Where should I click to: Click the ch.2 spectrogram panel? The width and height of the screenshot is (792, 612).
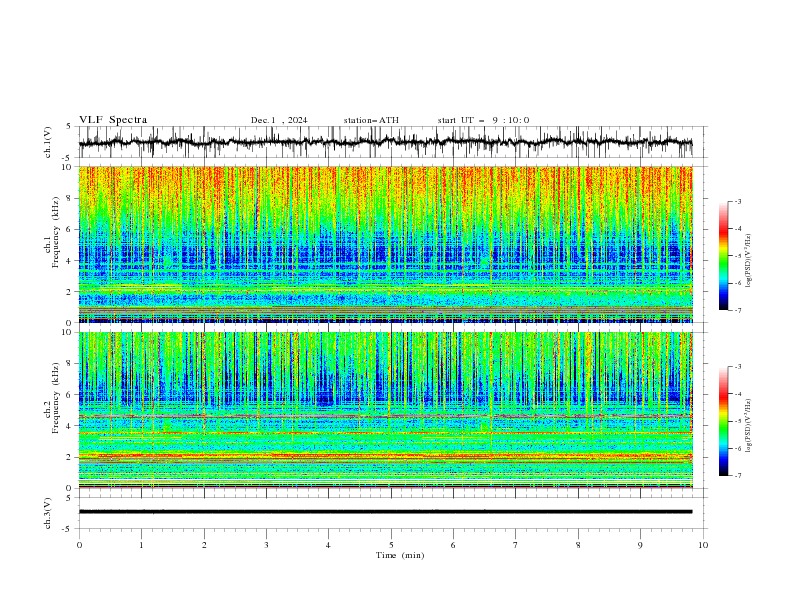tap(386, 410)
